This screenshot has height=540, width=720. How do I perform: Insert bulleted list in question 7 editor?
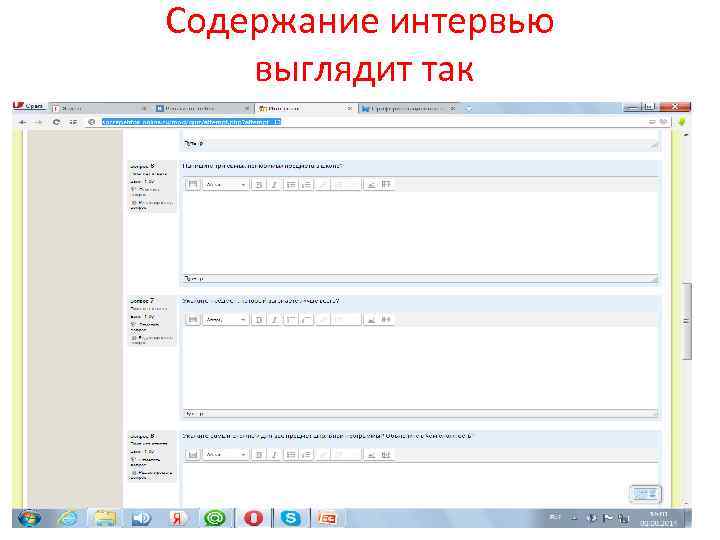point(291,319)
